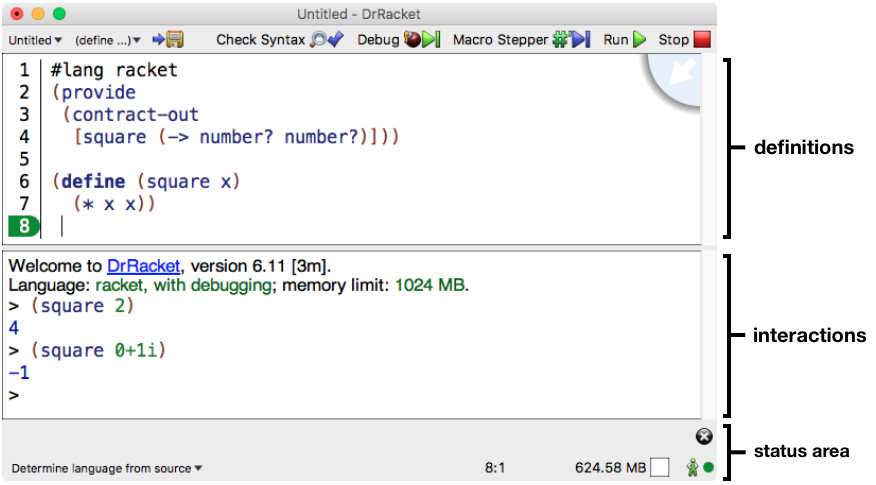
Task: Click the Macro Stepper icon
Action: pyautogui.click(x=571, y=39)
